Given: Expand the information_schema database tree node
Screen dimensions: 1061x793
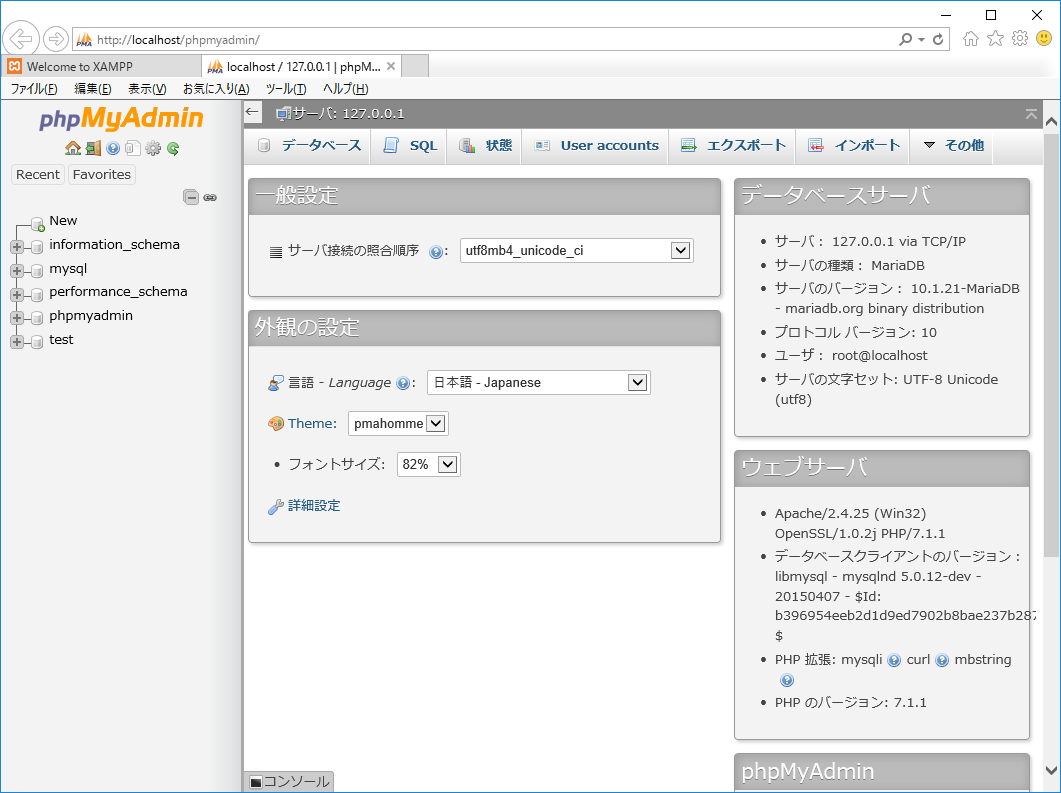Looking at the screenshot, I should tap(17, 246).
